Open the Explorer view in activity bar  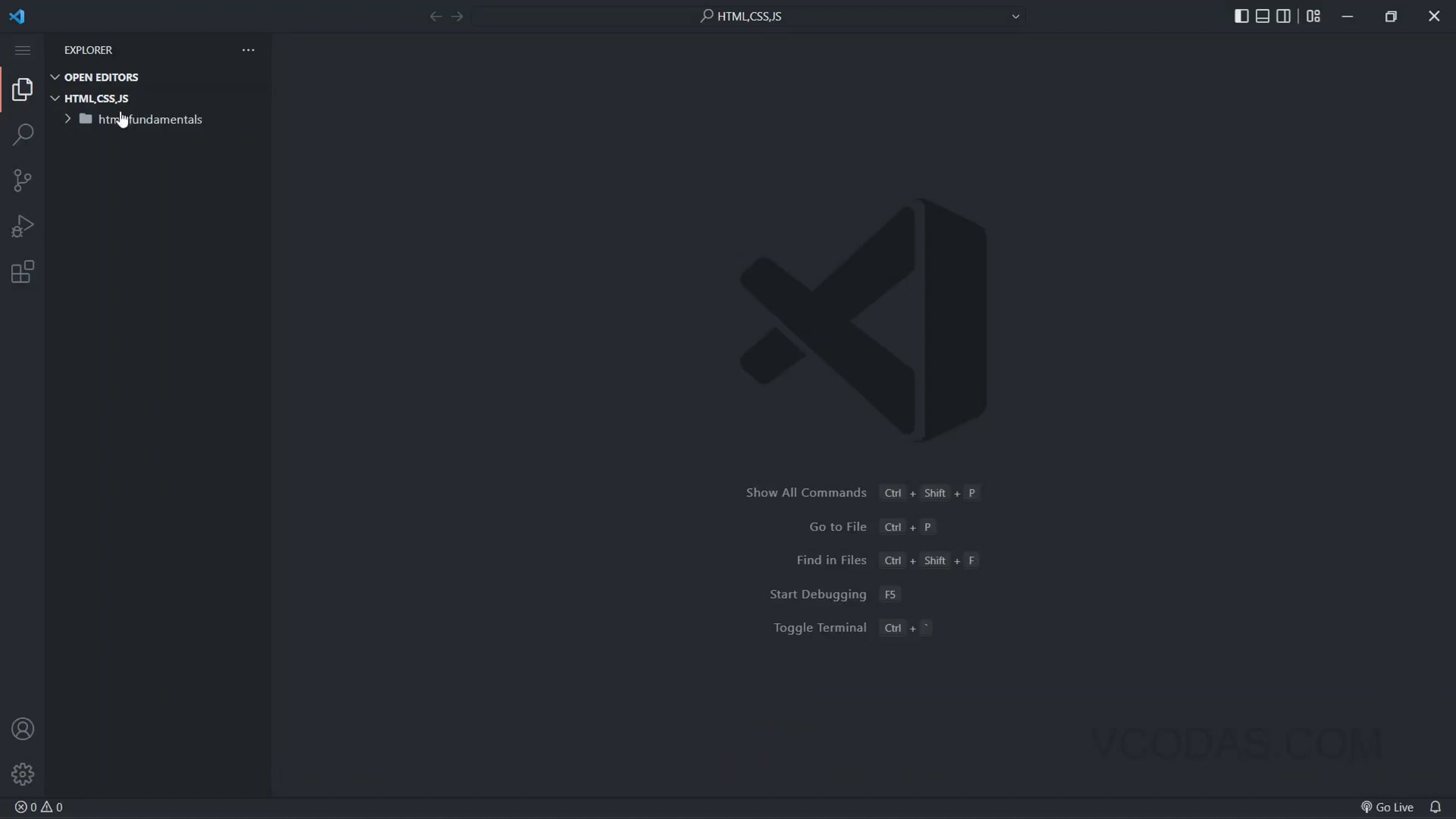[22, 89]
